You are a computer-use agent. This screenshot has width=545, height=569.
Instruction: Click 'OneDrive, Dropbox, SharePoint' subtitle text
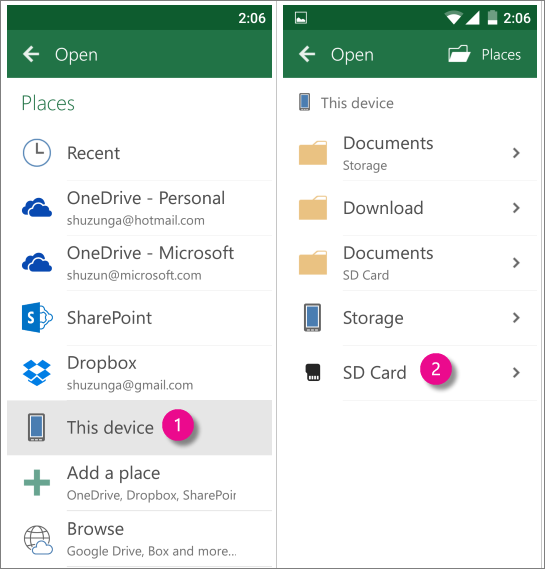tap(151, 495)
